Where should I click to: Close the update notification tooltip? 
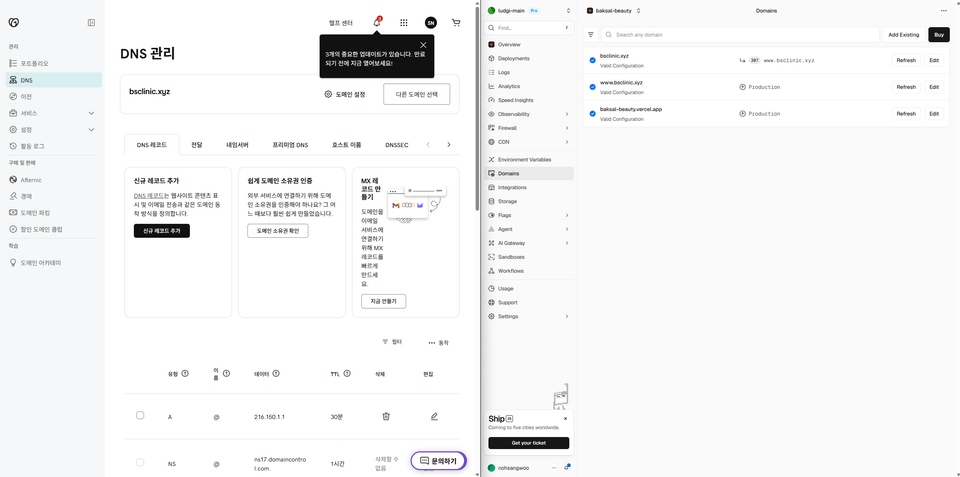tap(423, 45)
